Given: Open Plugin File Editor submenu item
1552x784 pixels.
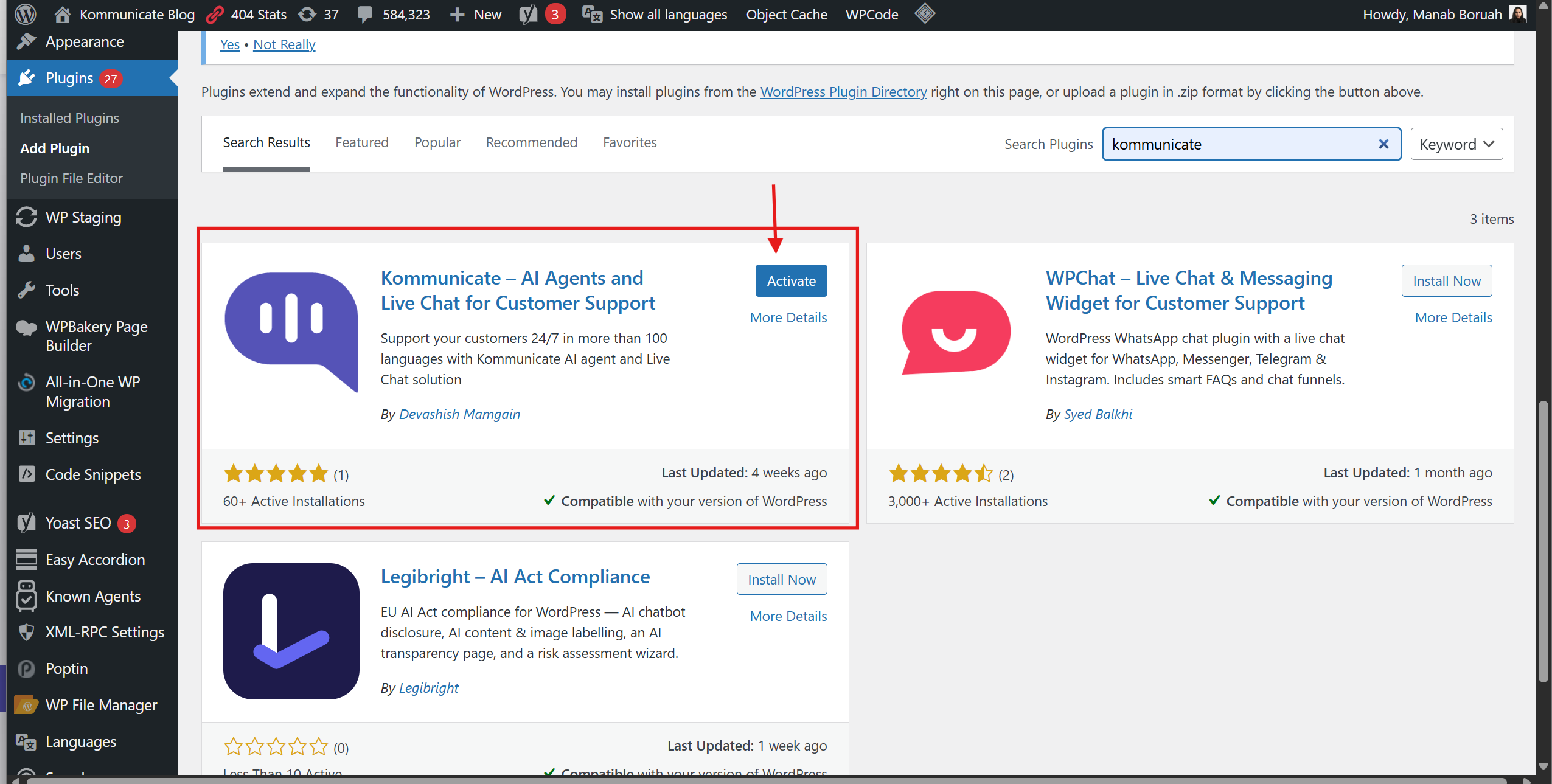Looking at the screenshot, I should click(71, 178).
